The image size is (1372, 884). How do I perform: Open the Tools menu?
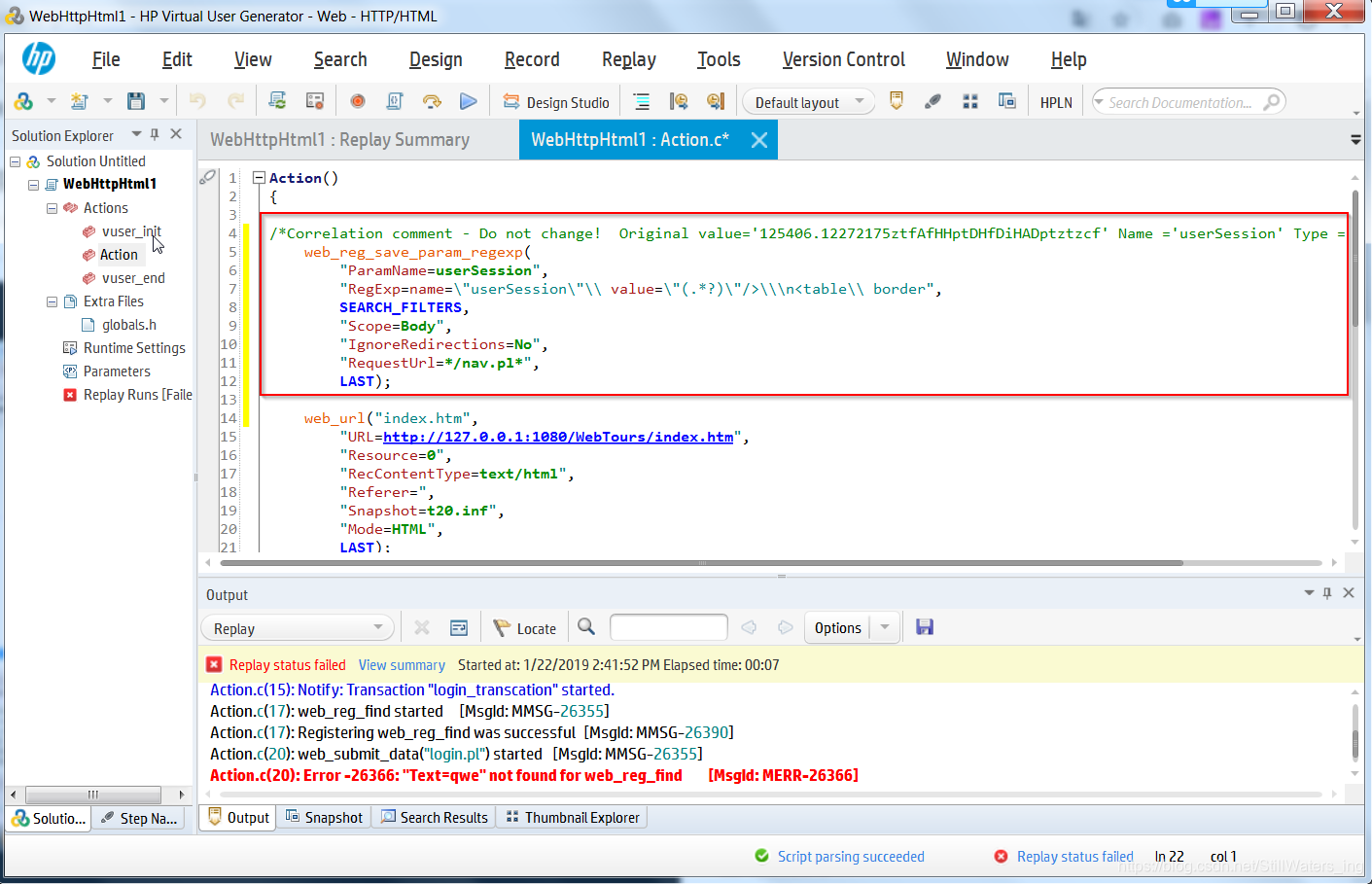coord(719,59)
